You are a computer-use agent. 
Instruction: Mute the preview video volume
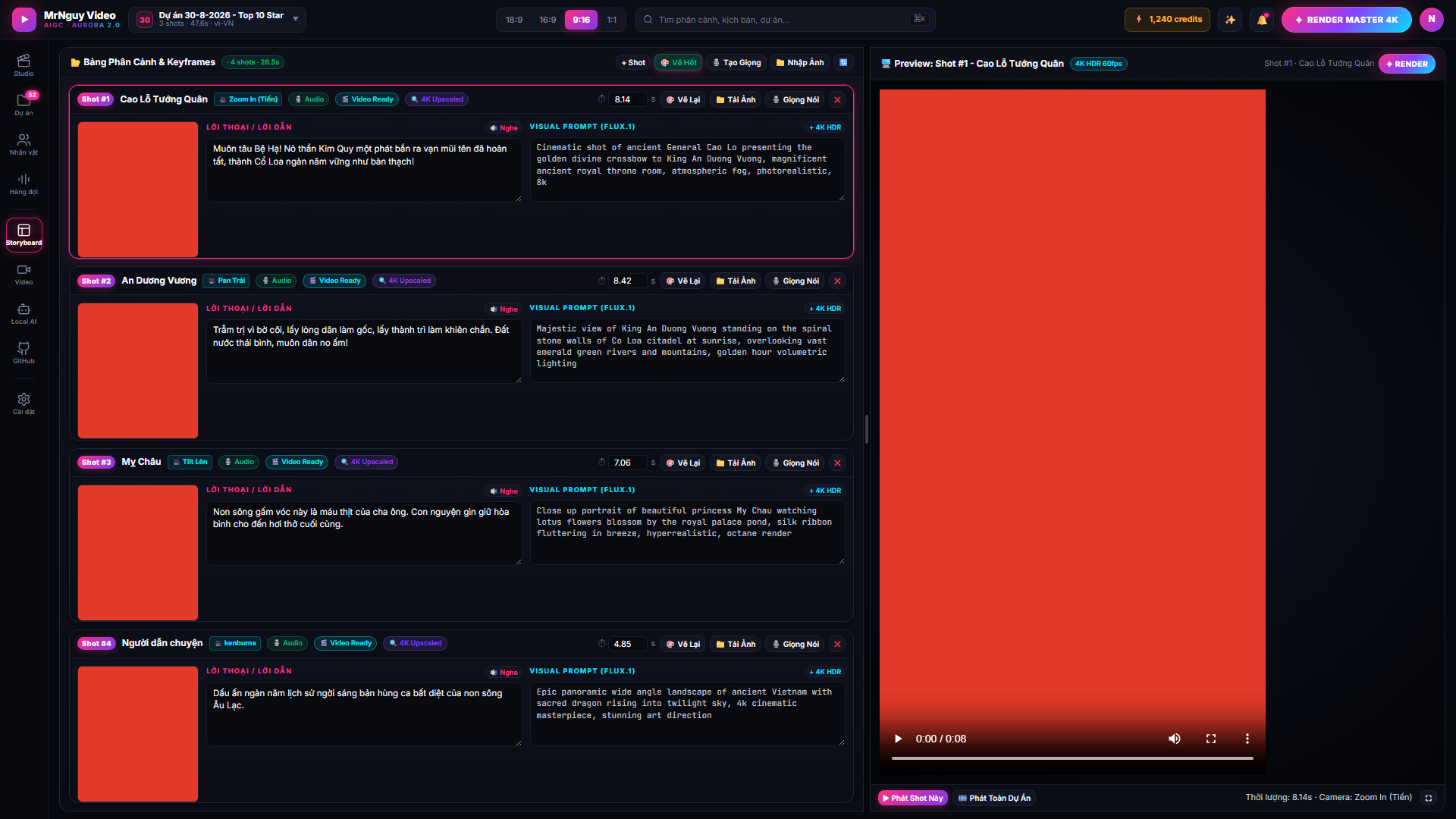pyautogui.click(x=1175, y=739)
